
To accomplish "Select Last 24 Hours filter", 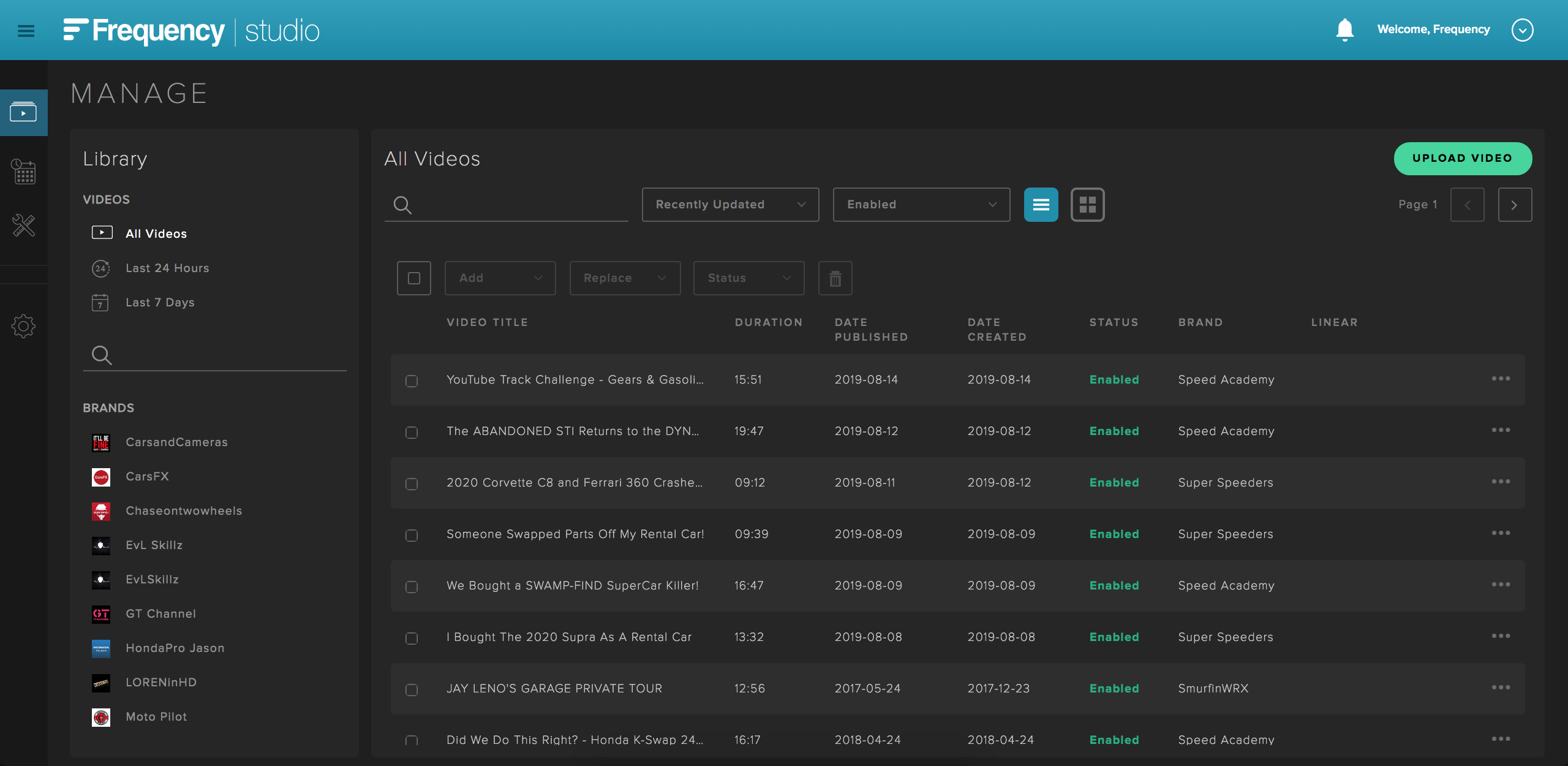I will (167, 268).
